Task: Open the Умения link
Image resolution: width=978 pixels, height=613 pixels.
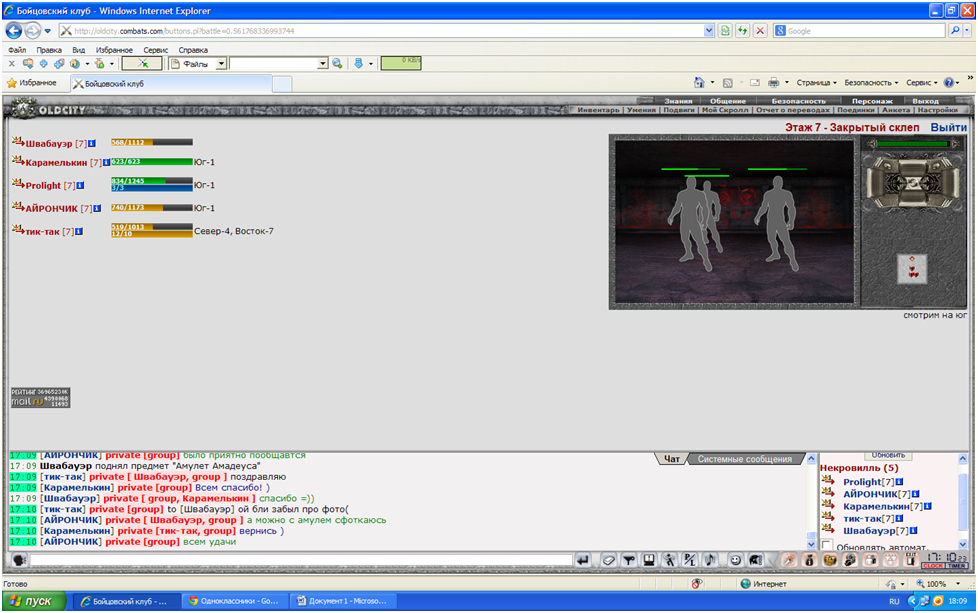Action: click(x=641, y=110)
